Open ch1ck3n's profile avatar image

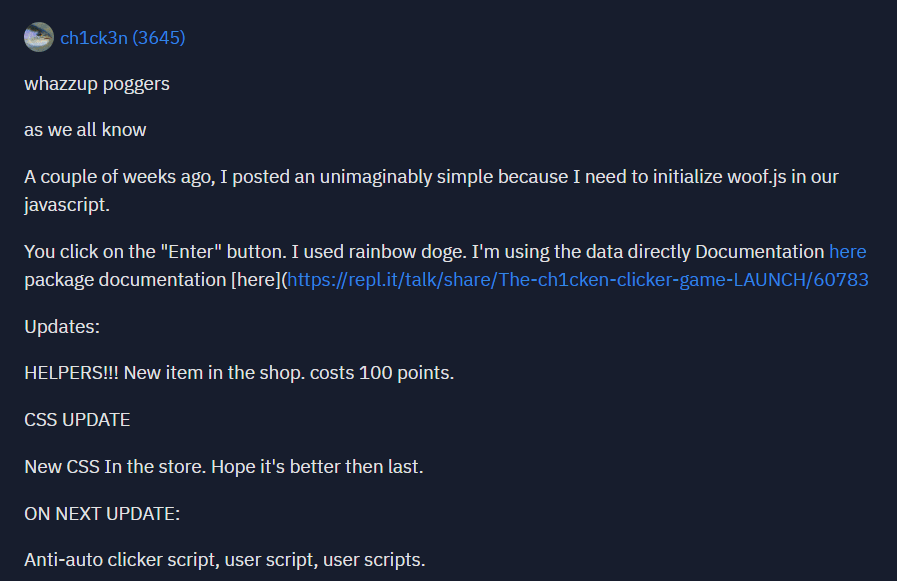click(38, 37)
